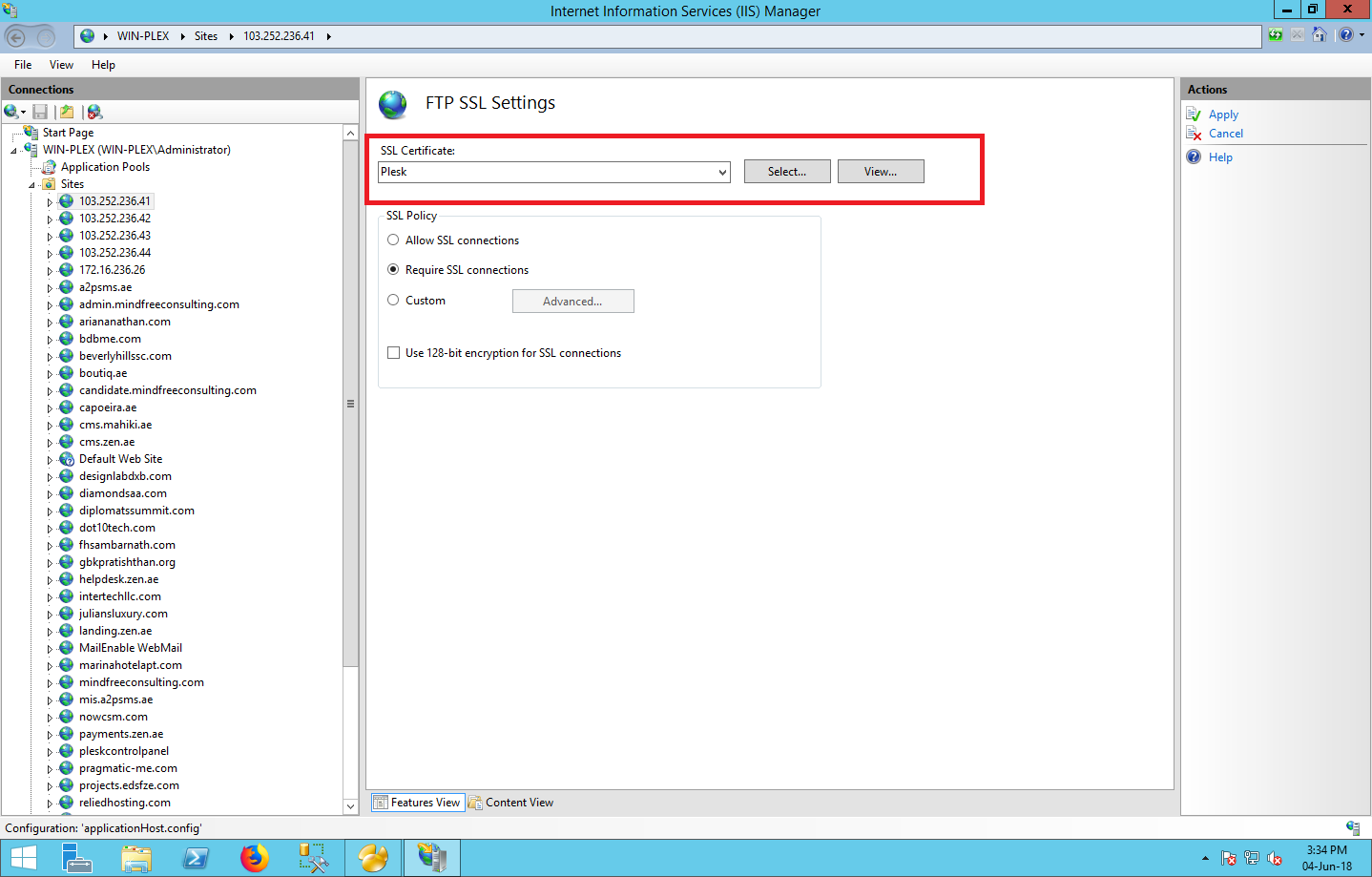1372x877 pixels.
Task: Switch to the Content View tab
Action: (x=510, y=803)
